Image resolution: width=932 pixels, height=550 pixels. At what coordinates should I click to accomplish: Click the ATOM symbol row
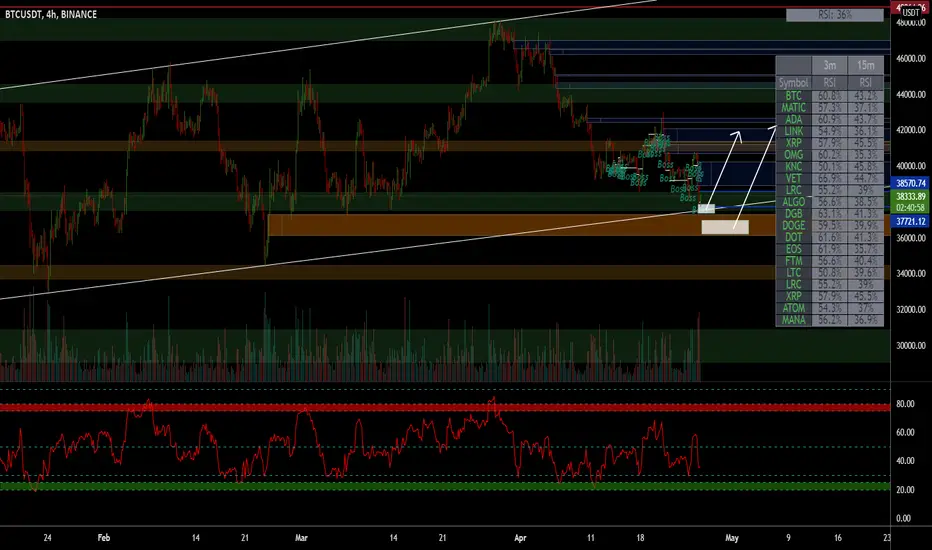[x=794, y=308]
